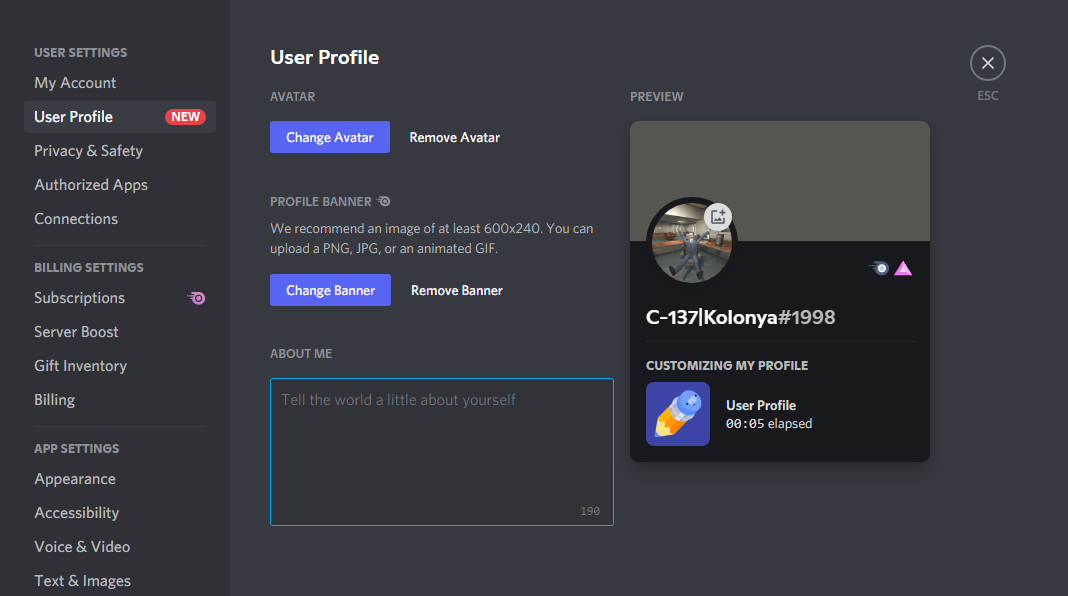This screenshot has height=596, width=1068.
Task: Click the Change Avatar button
Action: pos(330,137)
